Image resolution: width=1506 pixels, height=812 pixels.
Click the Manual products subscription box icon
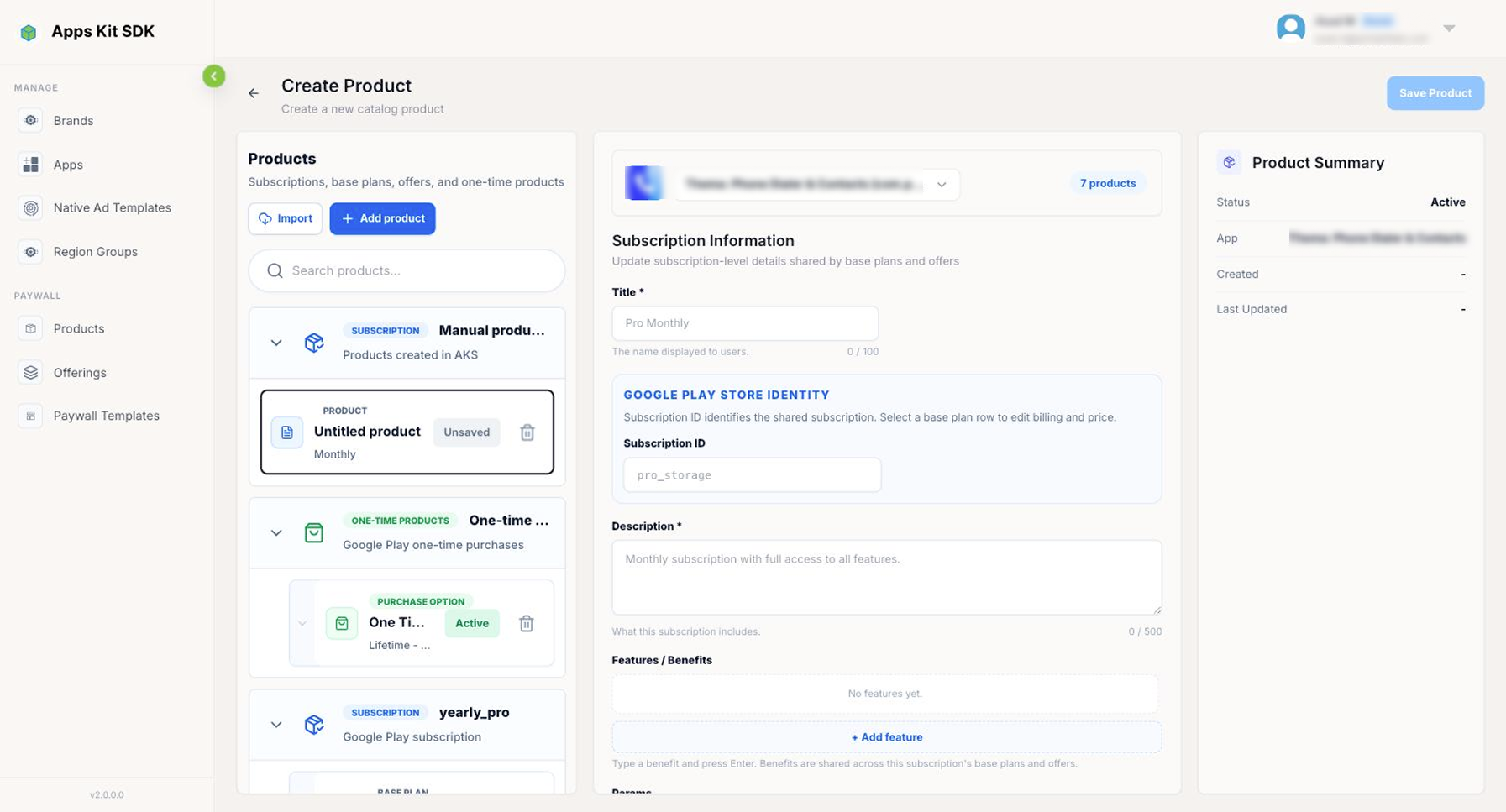314,343
